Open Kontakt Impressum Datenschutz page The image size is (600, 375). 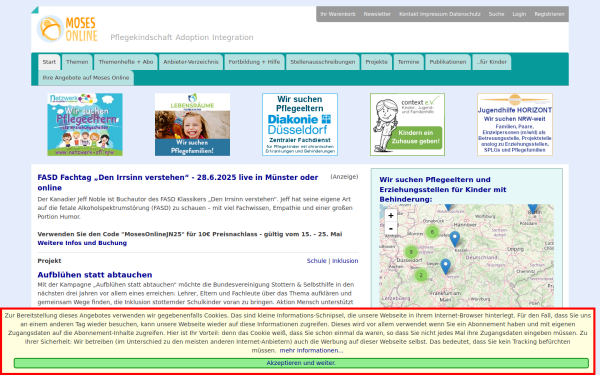click(x=440, y=14)
